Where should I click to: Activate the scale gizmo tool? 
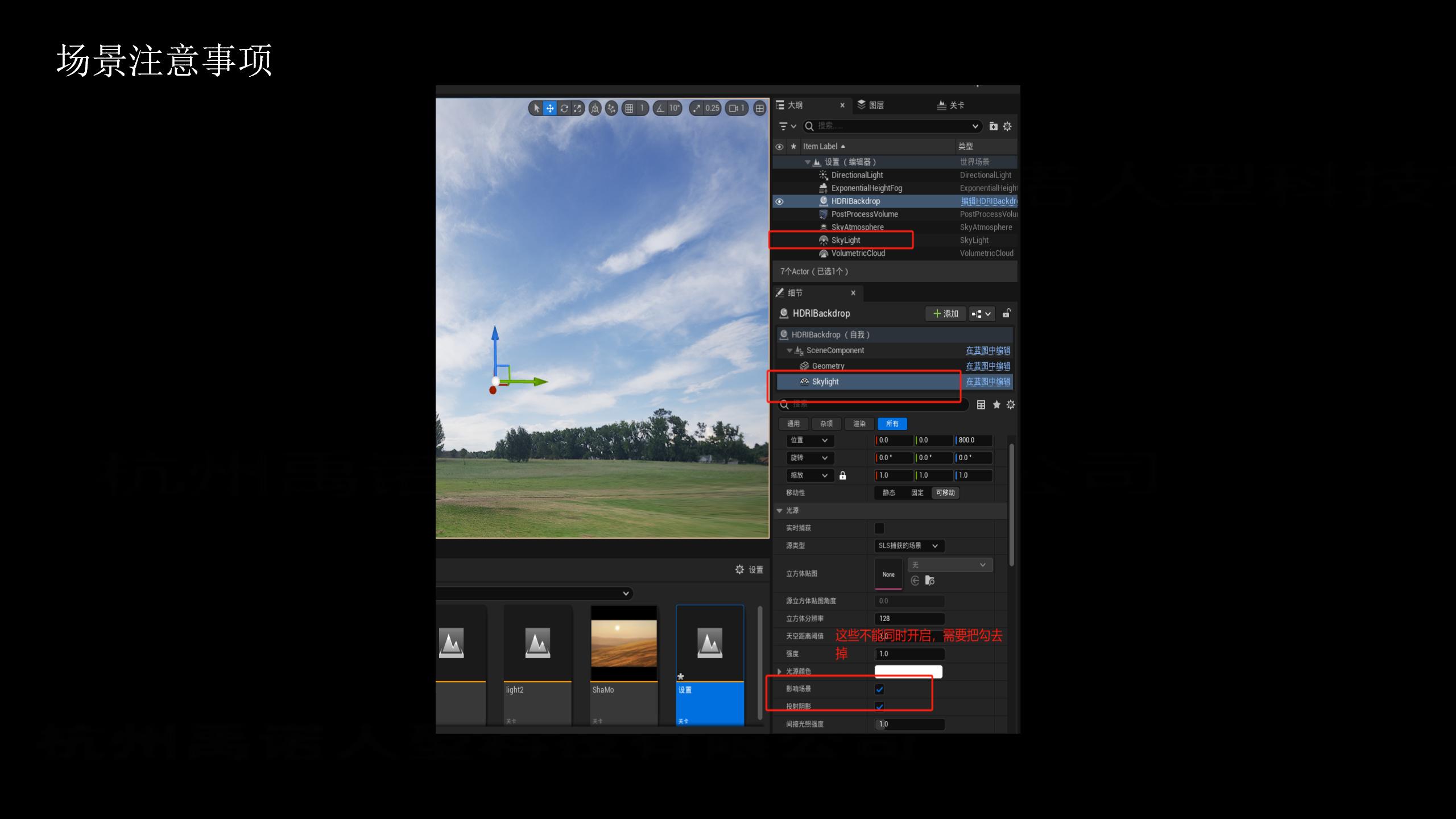(577, 108)
